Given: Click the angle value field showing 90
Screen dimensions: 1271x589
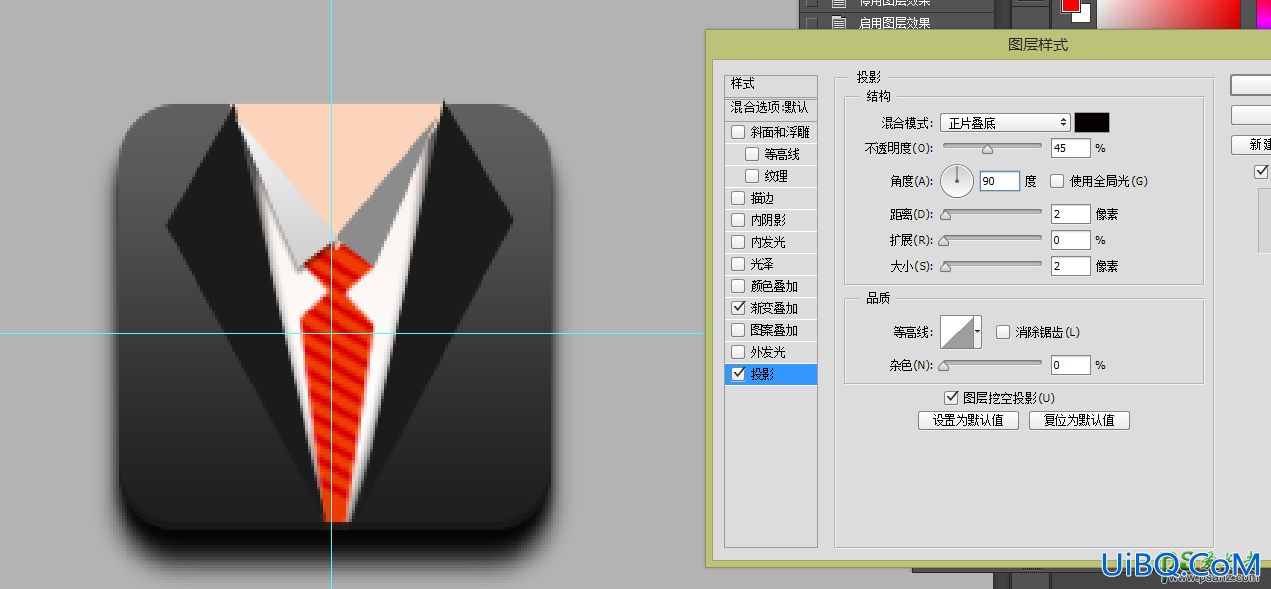Looking at the screenshot, I should [x=999, y=181].
